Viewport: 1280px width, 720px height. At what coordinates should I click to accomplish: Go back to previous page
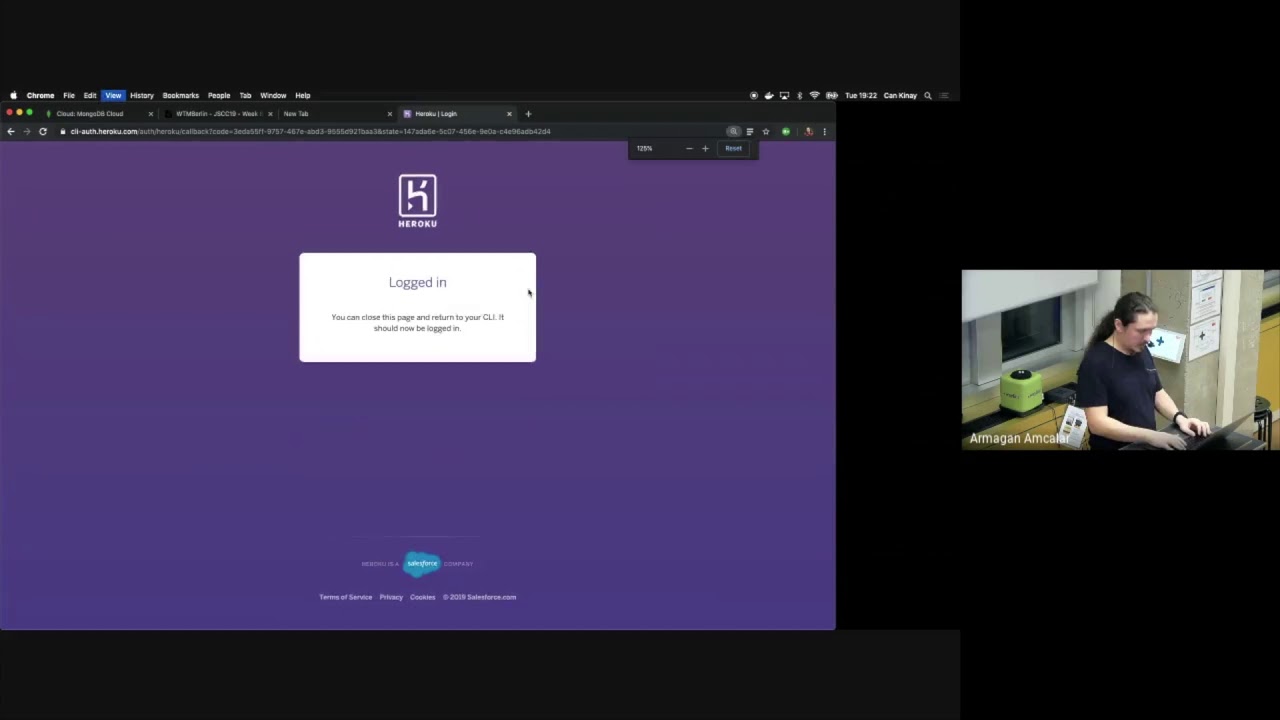pos(11,132)
